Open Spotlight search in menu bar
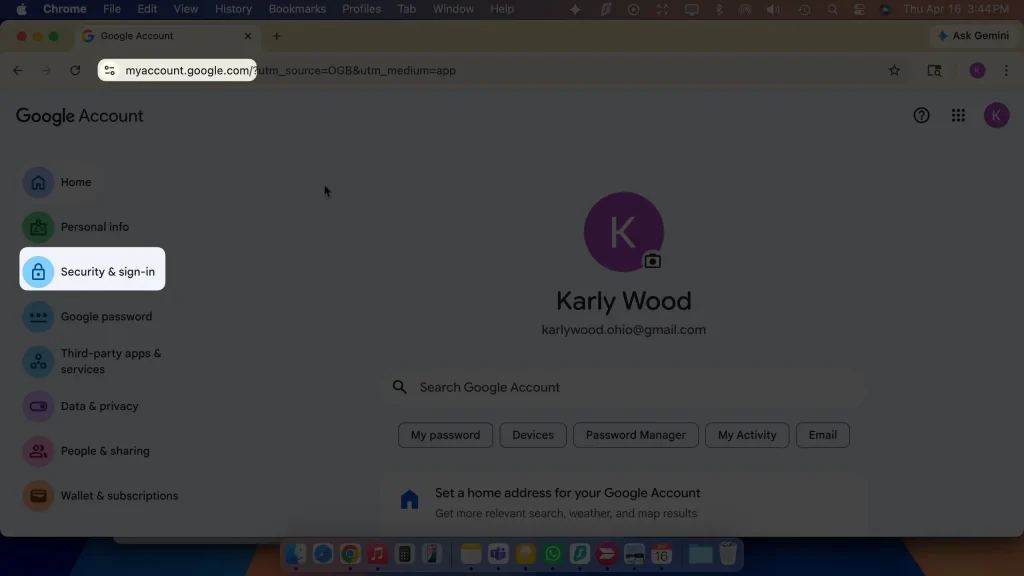Viewport: 1024px width, 576px height. (832, 9)
